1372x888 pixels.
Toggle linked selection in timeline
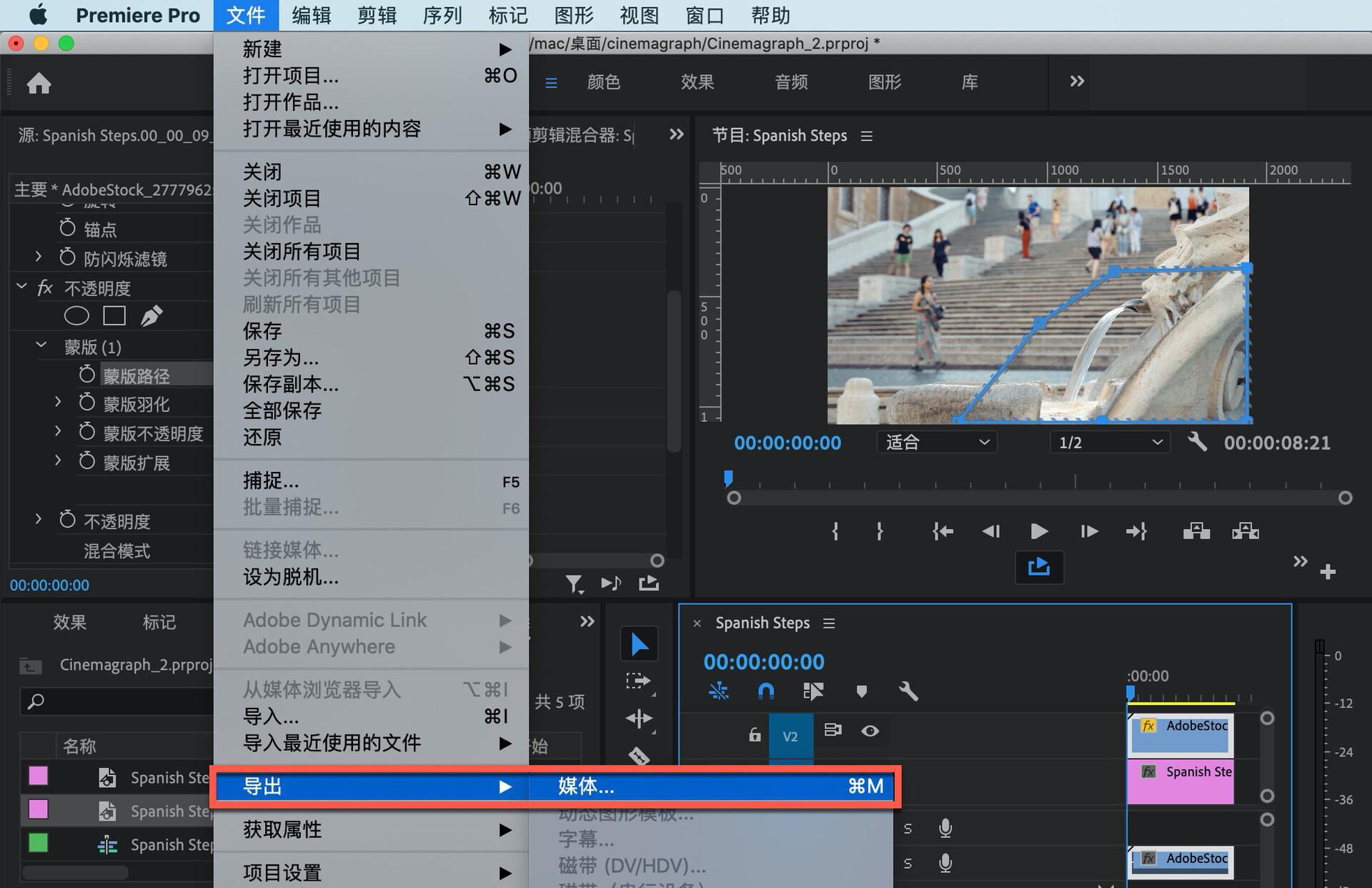click(813, 691)
